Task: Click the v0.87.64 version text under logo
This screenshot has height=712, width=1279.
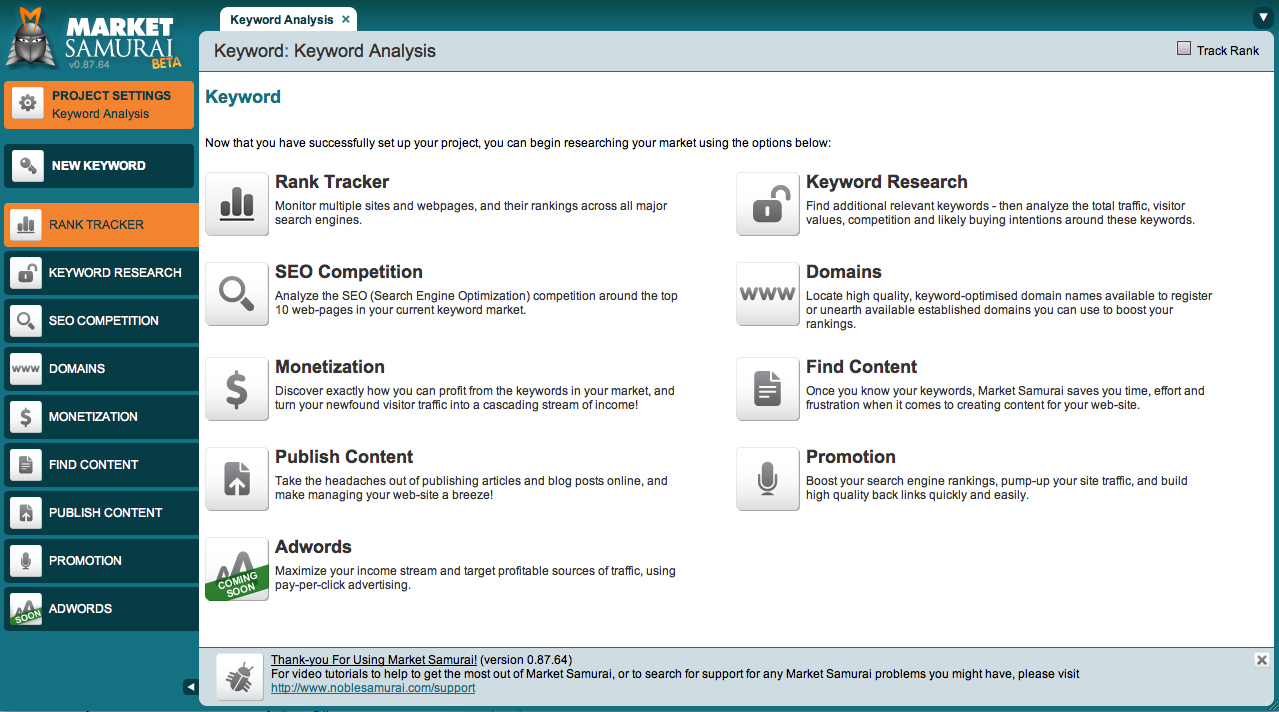Action: point(90,65)
